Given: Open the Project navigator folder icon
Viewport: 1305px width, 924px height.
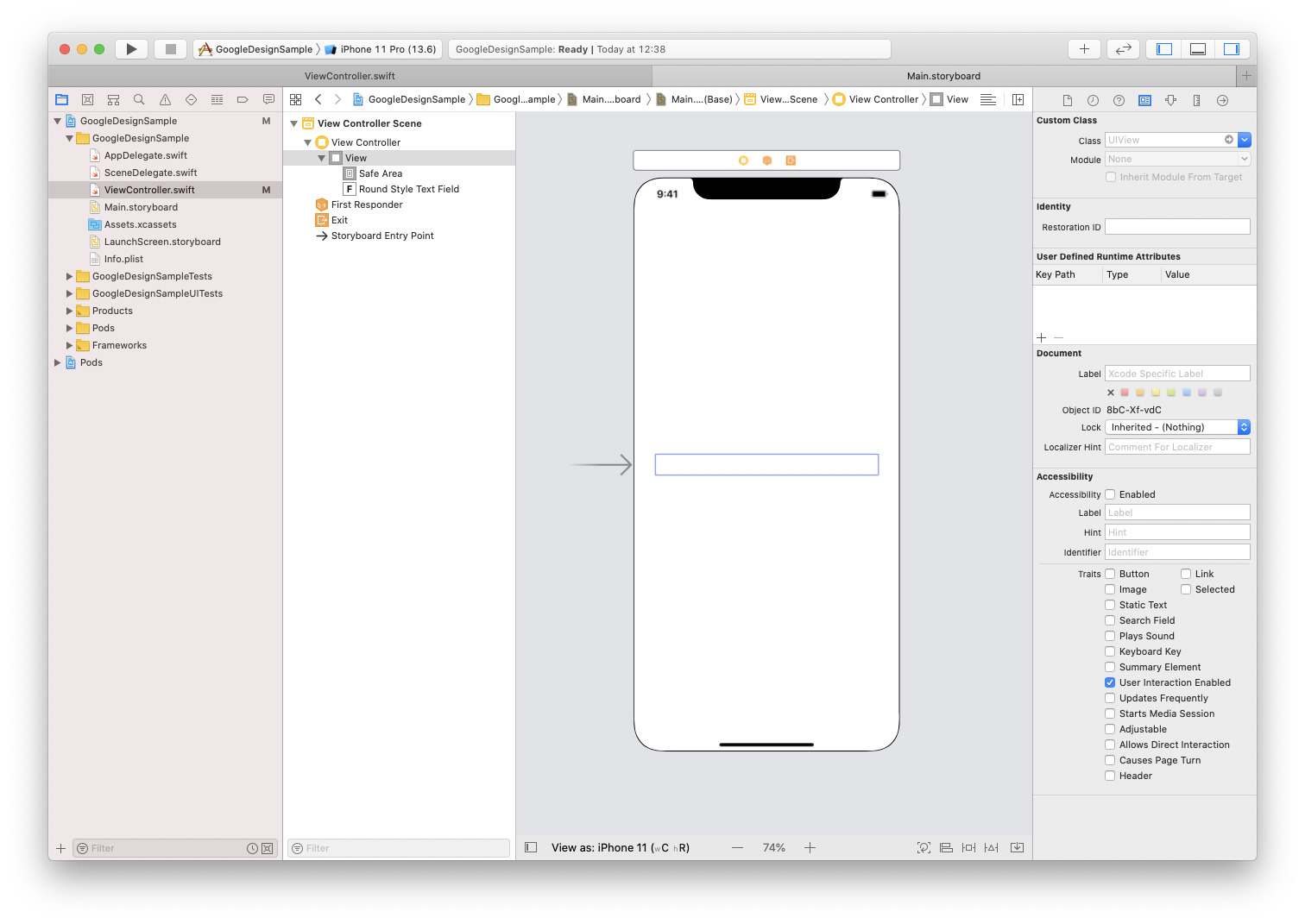Looking at the screenshot, I should point(62,100).
